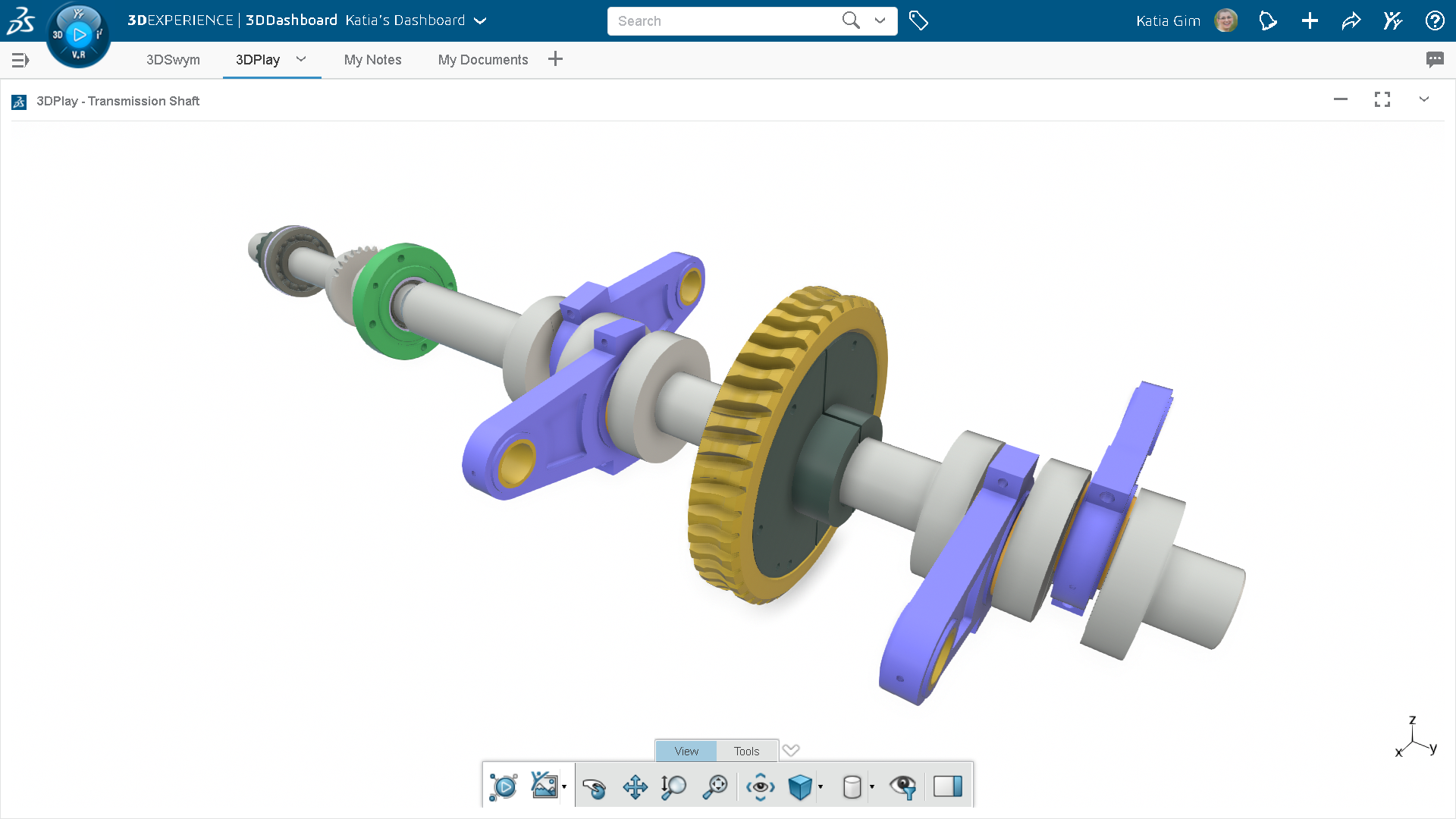Click the Zoom in/out magnifier tool
The image size is (1456, 819).
coord(673,787)
